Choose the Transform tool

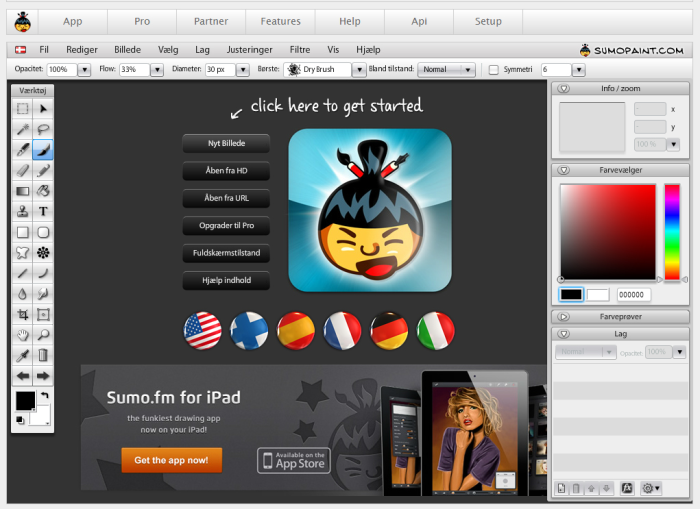coord(43,314)
